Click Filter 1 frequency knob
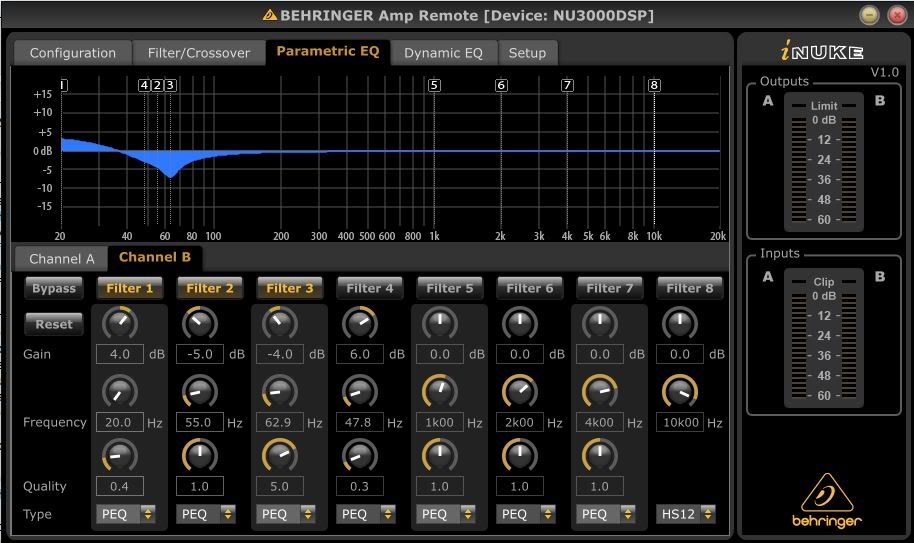914x543 pixels. click(119, 391)
